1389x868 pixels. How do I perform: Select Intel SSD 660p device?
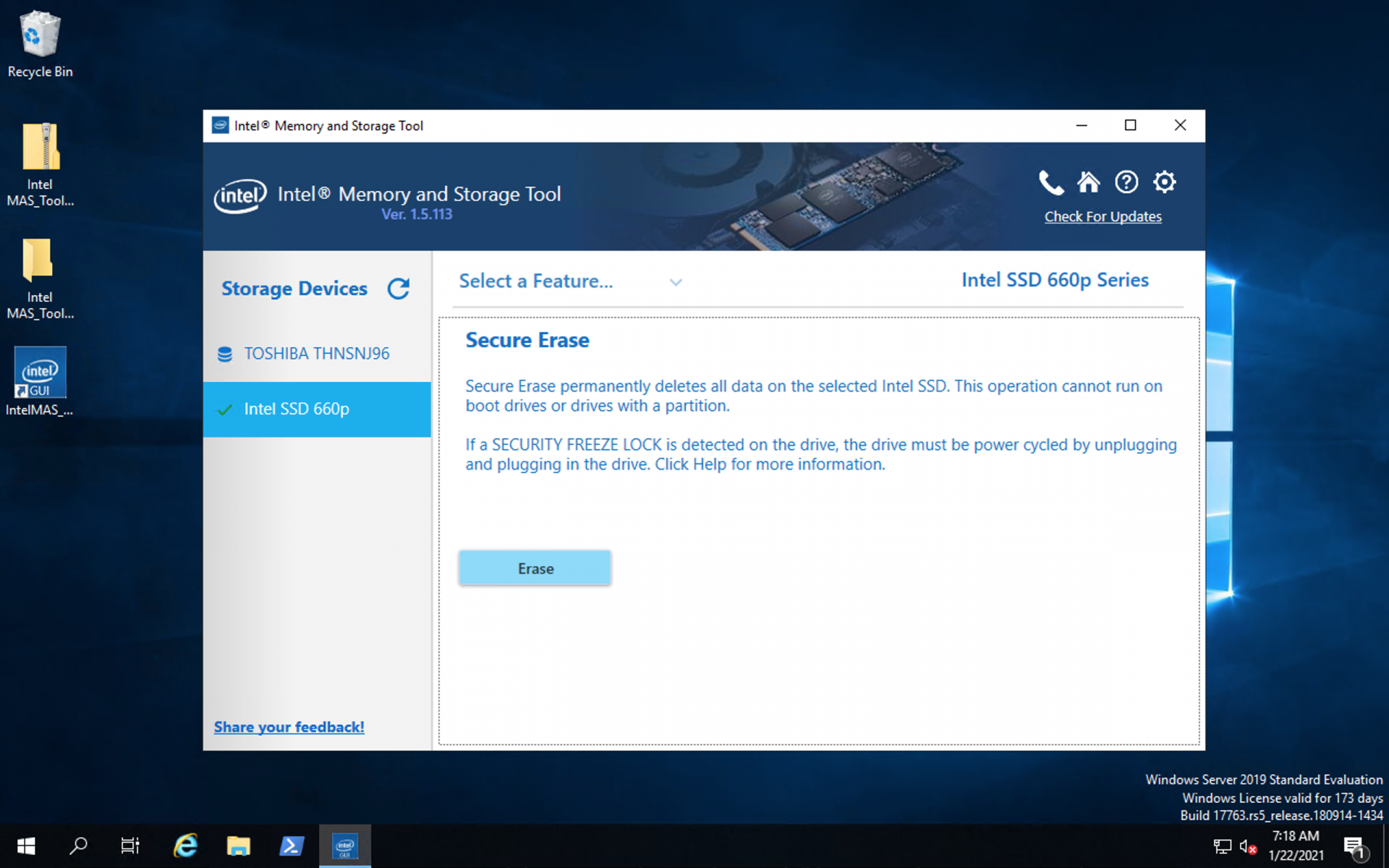click(x=317, y=409)
